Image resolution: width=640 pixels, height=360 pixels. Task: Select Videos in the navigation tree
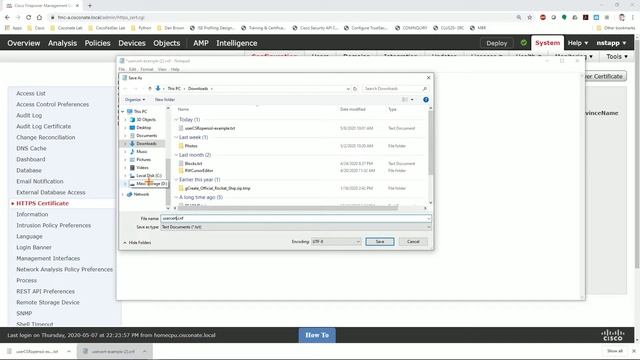(x=142, y=167)
